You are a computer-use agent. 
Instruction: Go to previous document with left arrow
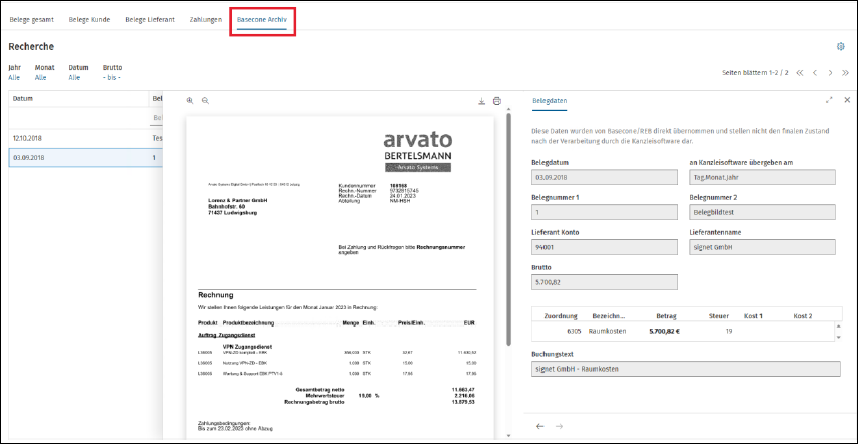click(540, 426)
